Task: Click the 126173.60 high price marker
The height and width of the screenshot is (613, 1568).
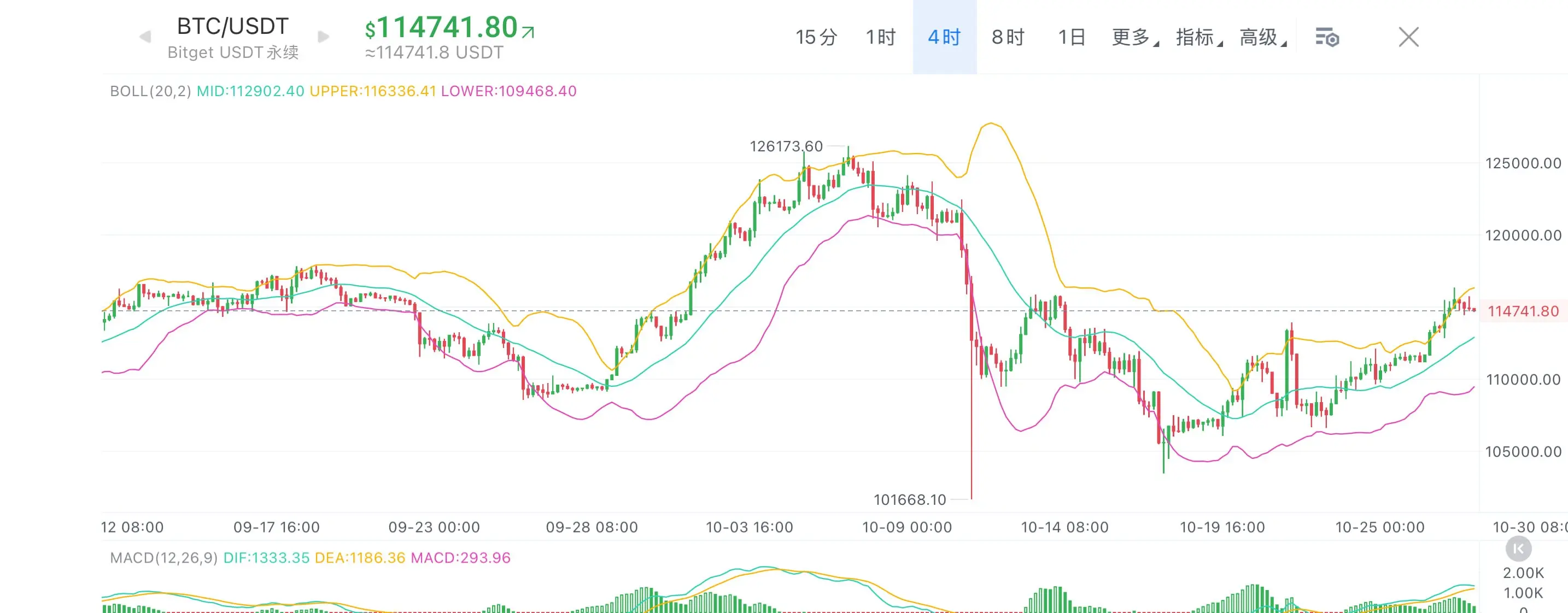Action: [786, 146]
